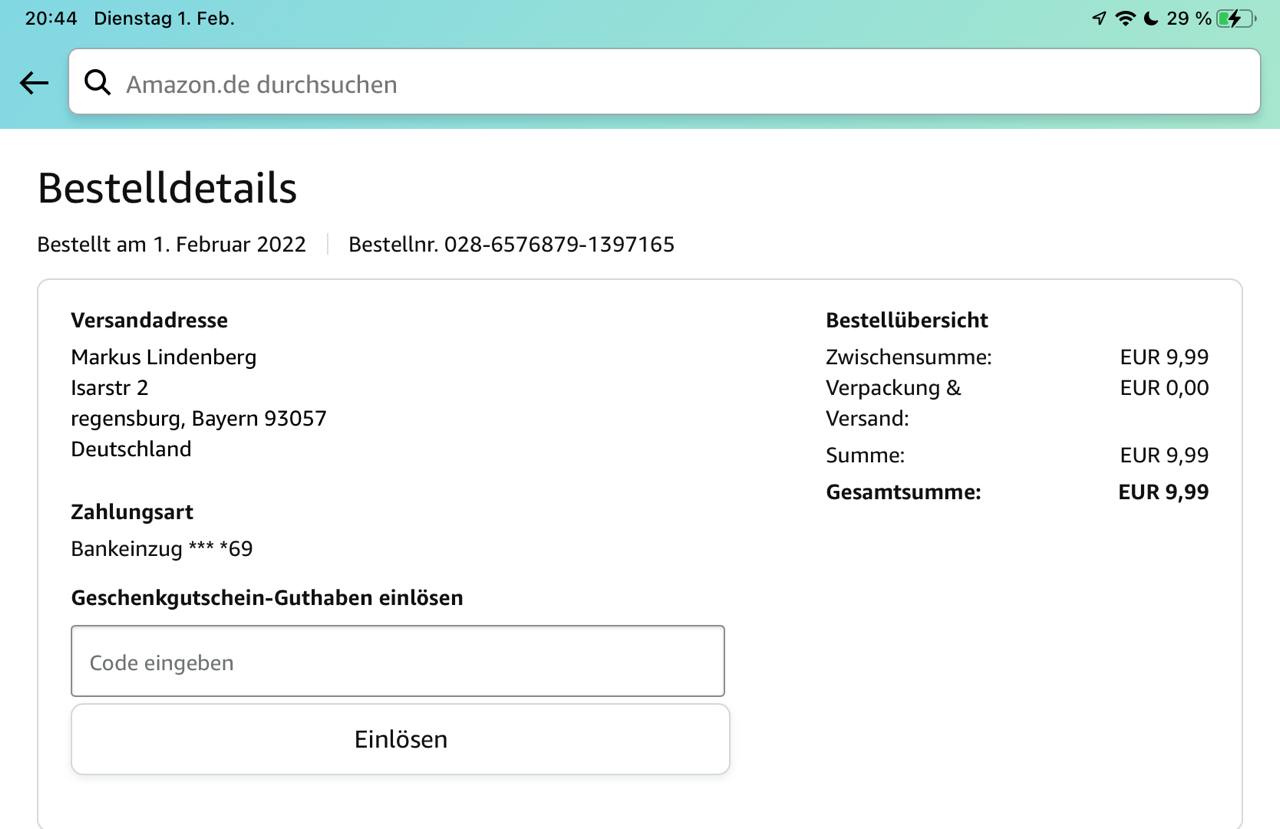Focus the Amazon.de durchsuchen search field
This screenshot has width=1280, height=829.
(680, 84)
